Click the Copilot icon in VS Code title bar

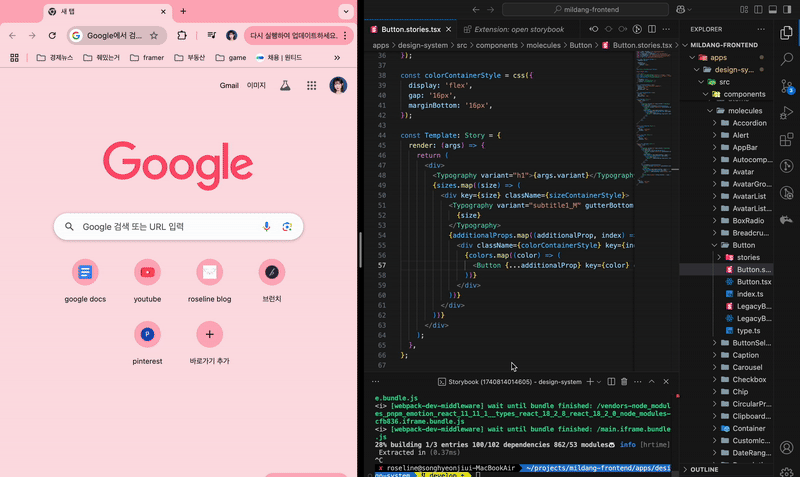681,9
